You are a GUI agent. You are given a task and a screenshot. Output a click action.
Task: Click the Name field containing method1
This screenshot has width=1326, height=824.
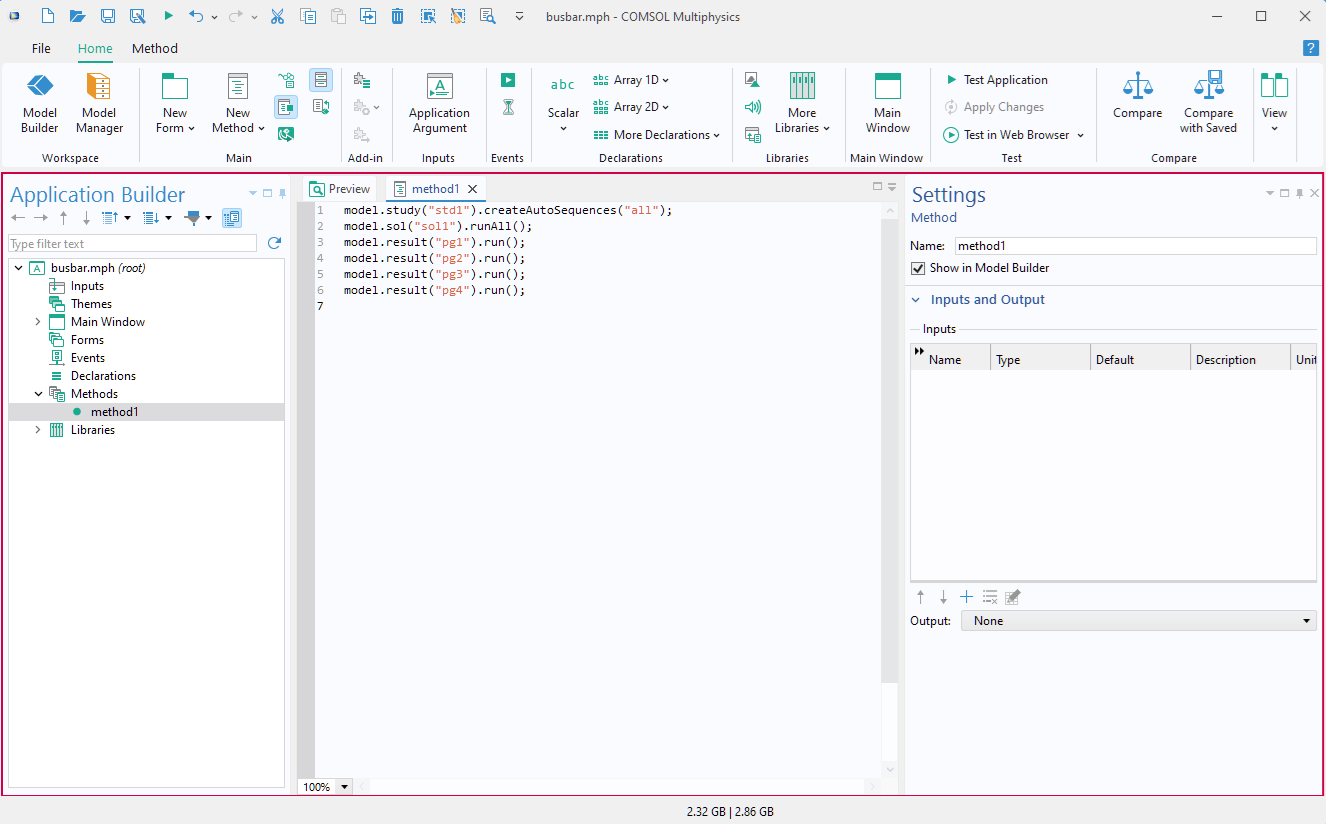pos(1134,246)
